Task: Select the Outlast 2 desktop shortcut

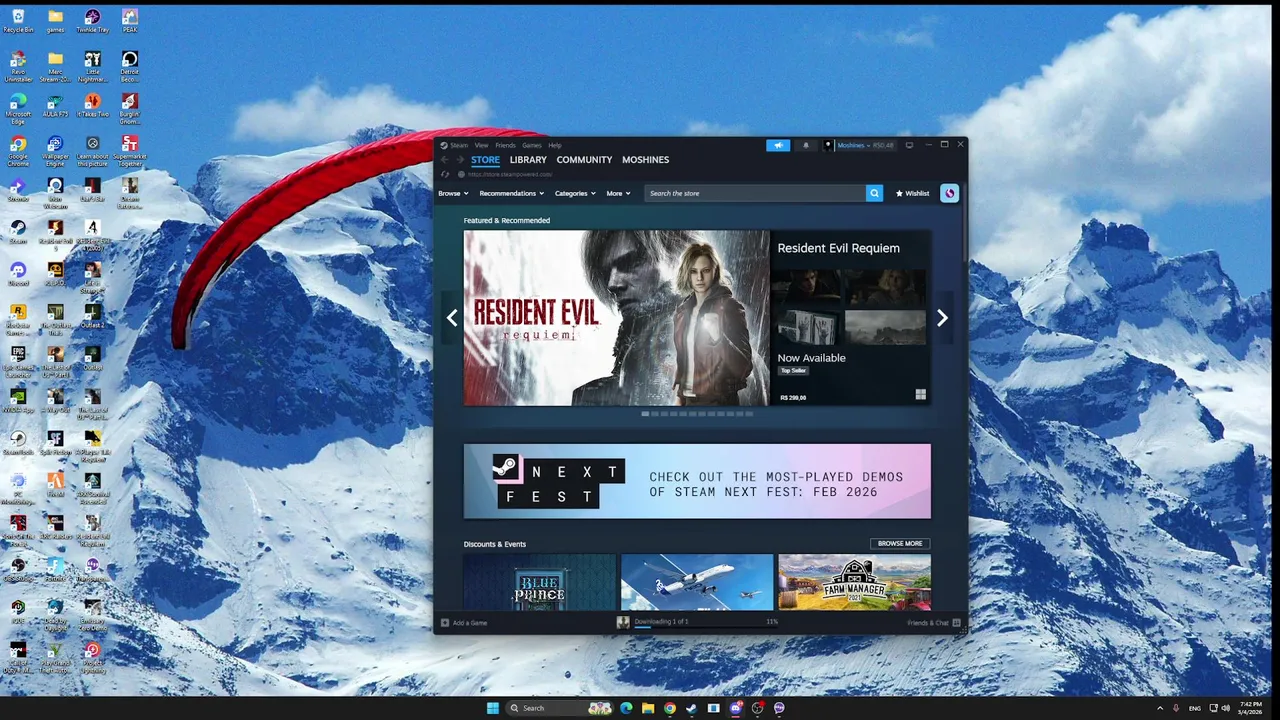Action: (92, 316)
